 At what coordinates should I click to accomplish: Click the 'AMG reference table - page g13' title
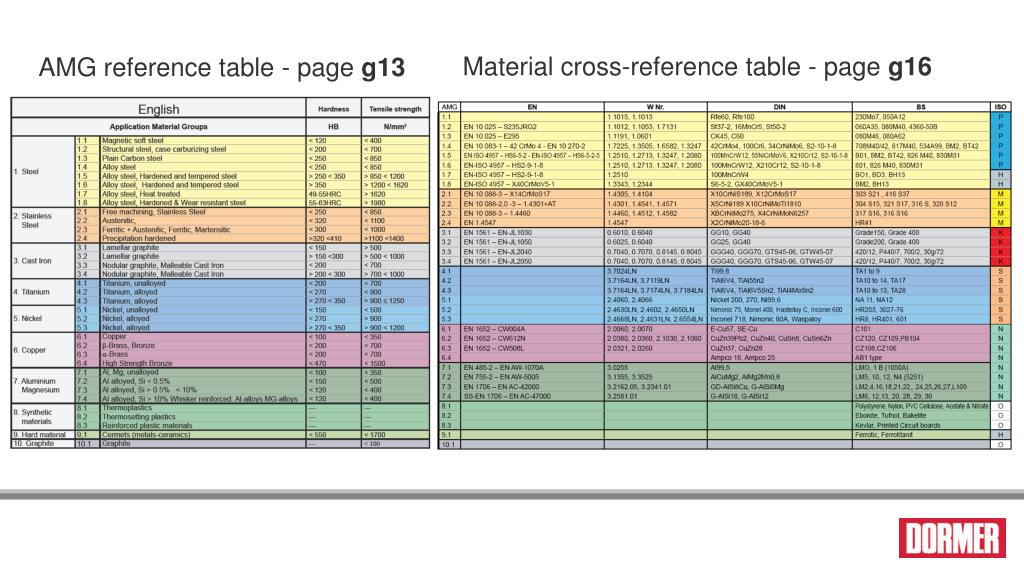[x=222, y=68]
